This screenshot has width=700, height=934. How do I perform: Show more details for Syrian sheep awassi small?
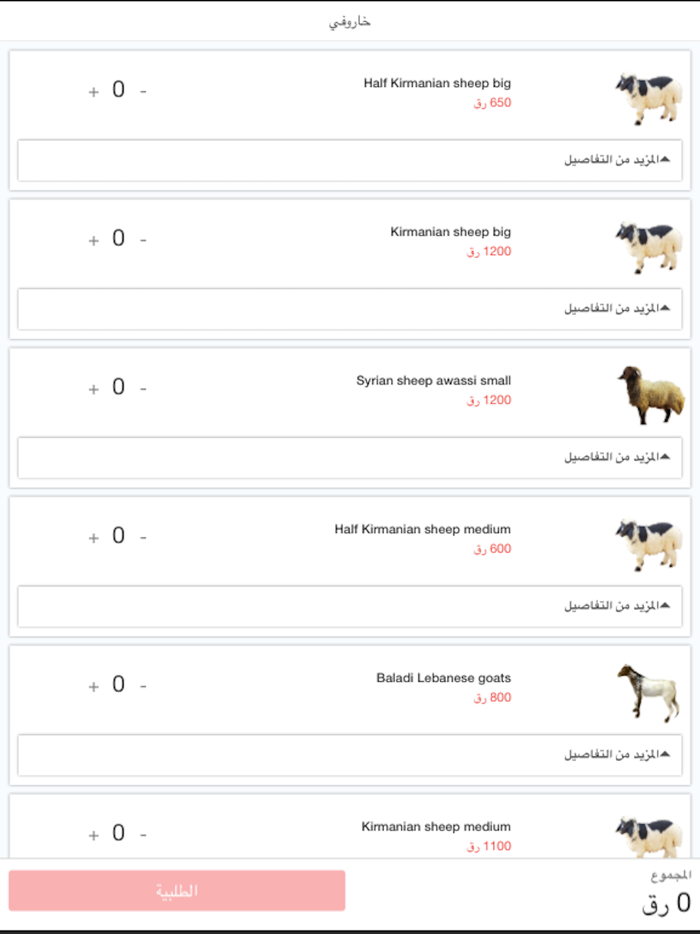point(350,457)
